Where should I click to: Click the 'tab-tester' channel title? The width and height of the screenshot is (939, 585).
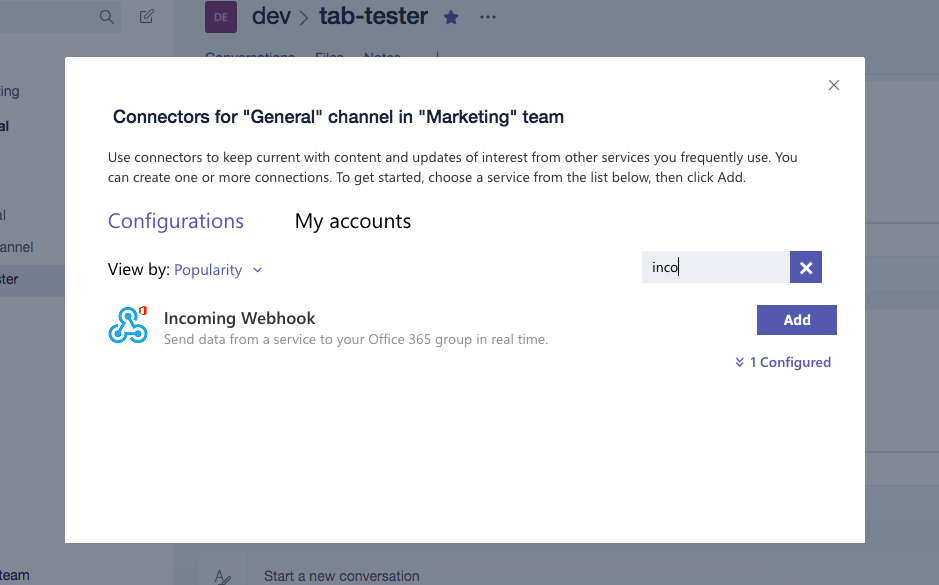click(373, 16)
